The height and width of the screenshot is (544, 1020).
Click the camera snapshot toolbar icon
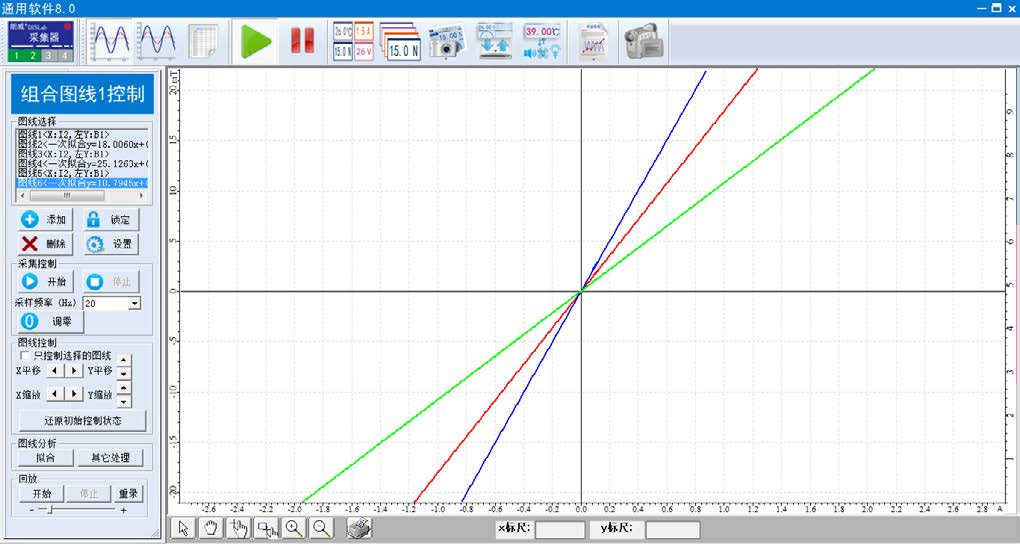click(x=447, y=41)
